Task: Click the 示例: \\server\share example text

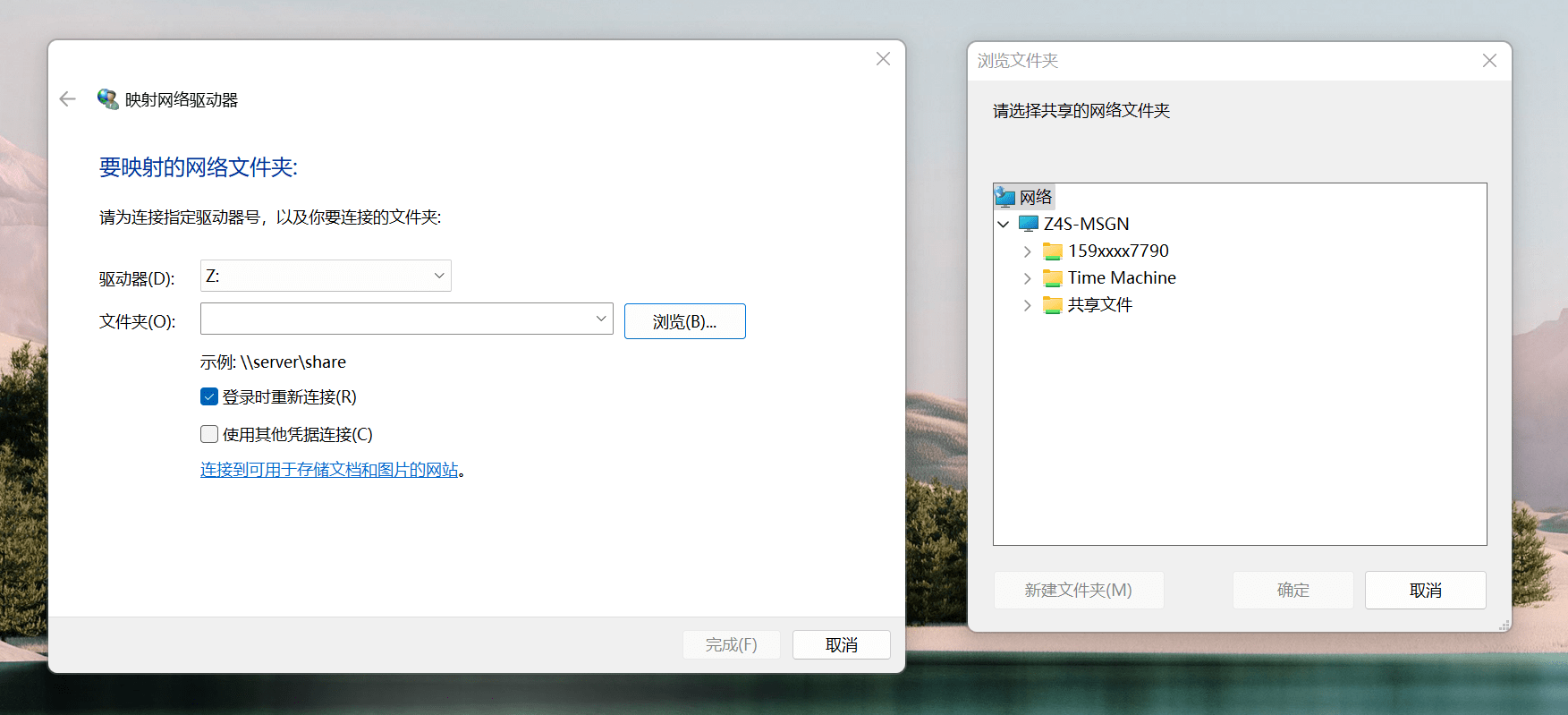Action: [x=273, y=362]
